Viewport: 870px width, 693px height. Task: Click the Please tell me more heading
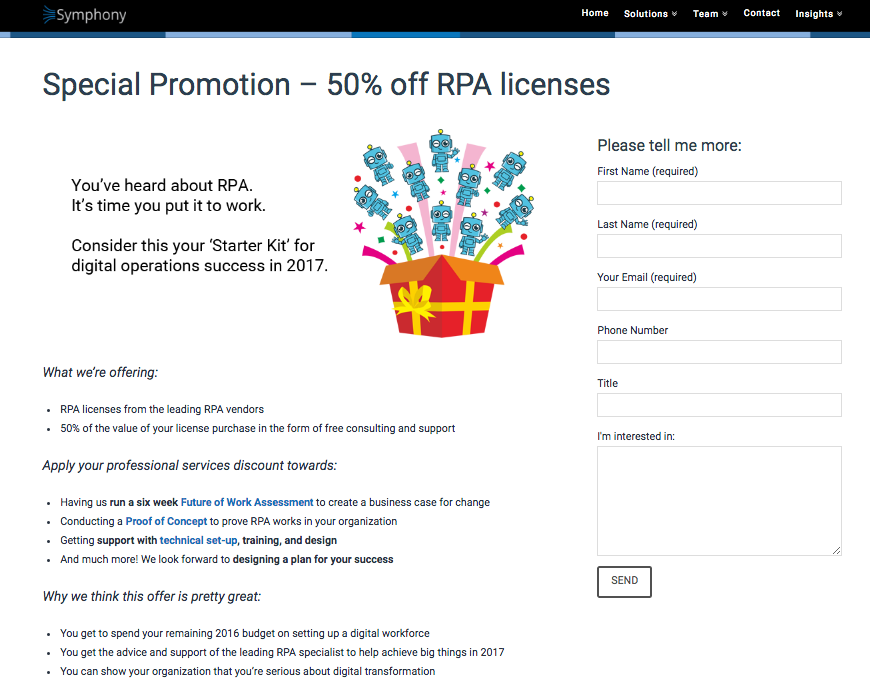coord(669,146)
